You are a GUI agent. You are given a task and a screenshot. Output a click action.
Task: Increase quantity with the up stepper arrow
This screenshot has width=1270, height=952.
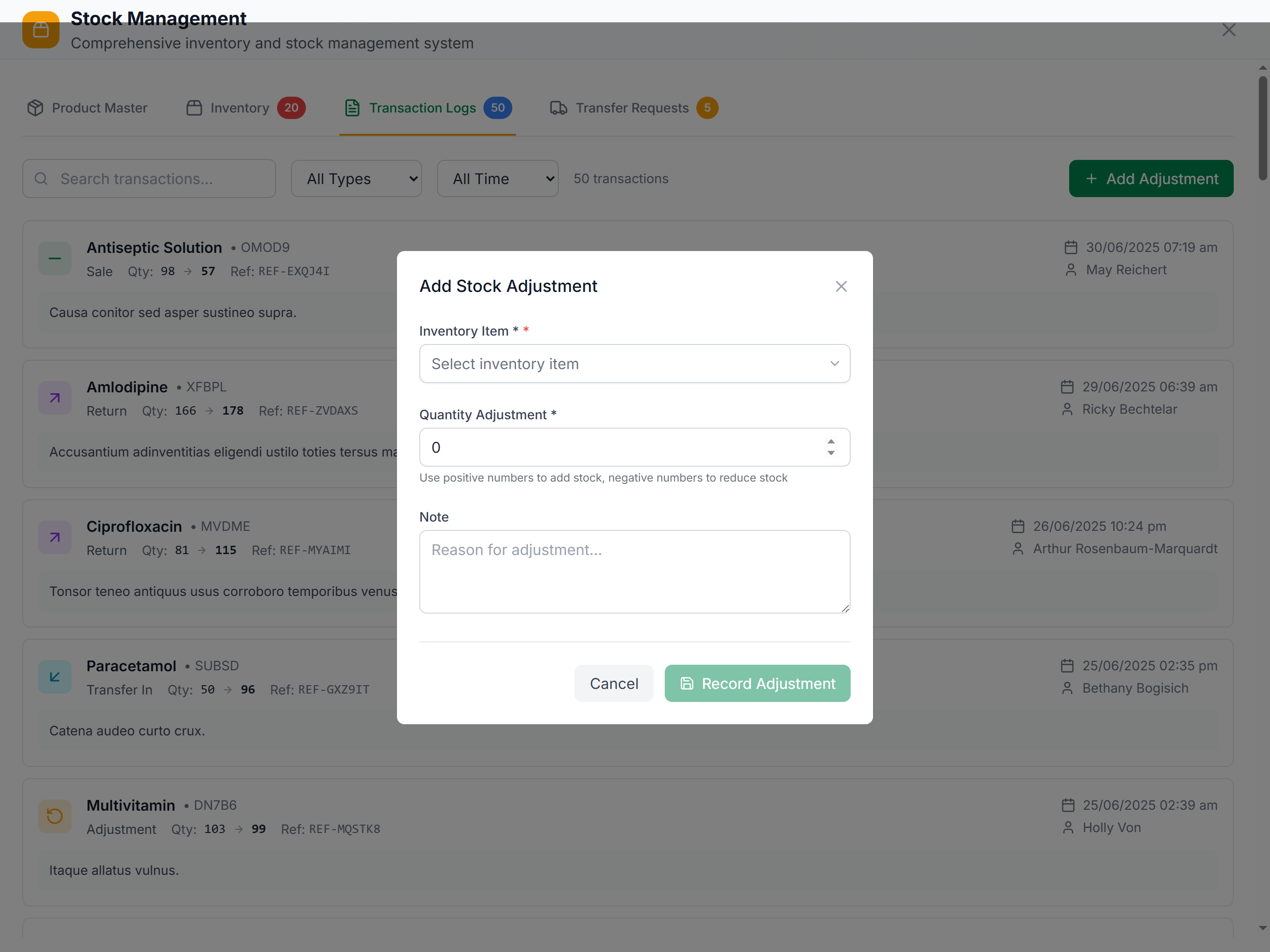[830, 442]
